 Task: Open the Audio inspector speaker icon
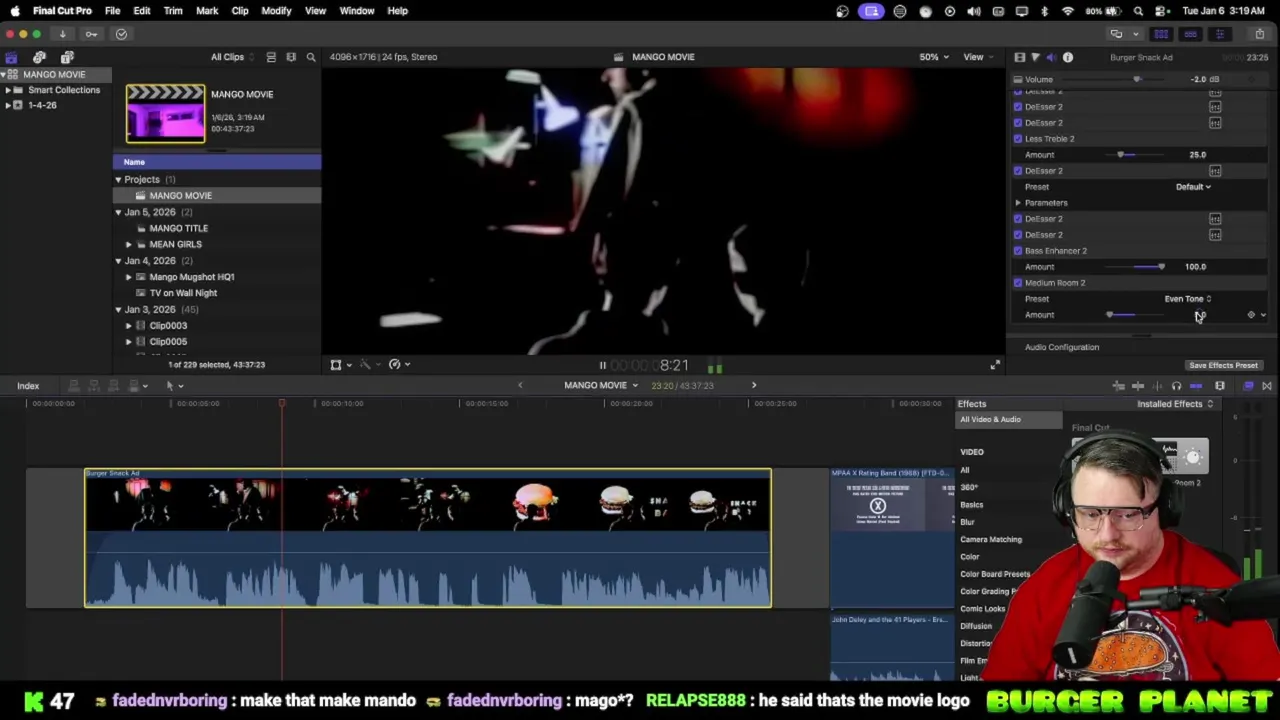(x=1051, y=58)
